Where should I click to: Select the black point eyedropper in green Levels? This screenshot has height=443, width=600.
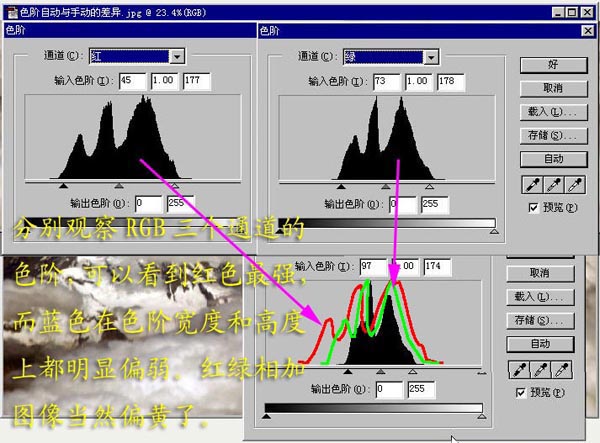click(x=532, y=185)
